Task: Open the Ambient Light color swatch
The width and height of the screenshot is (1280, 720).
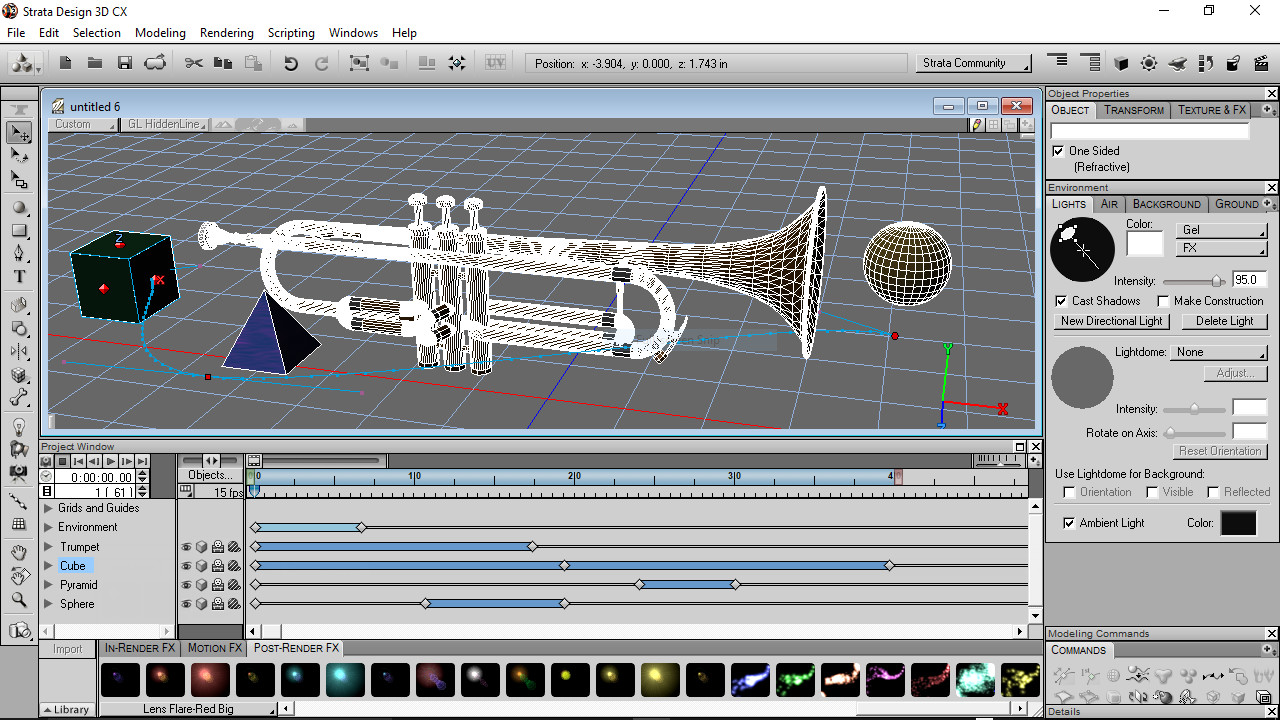Action: 1237,522
